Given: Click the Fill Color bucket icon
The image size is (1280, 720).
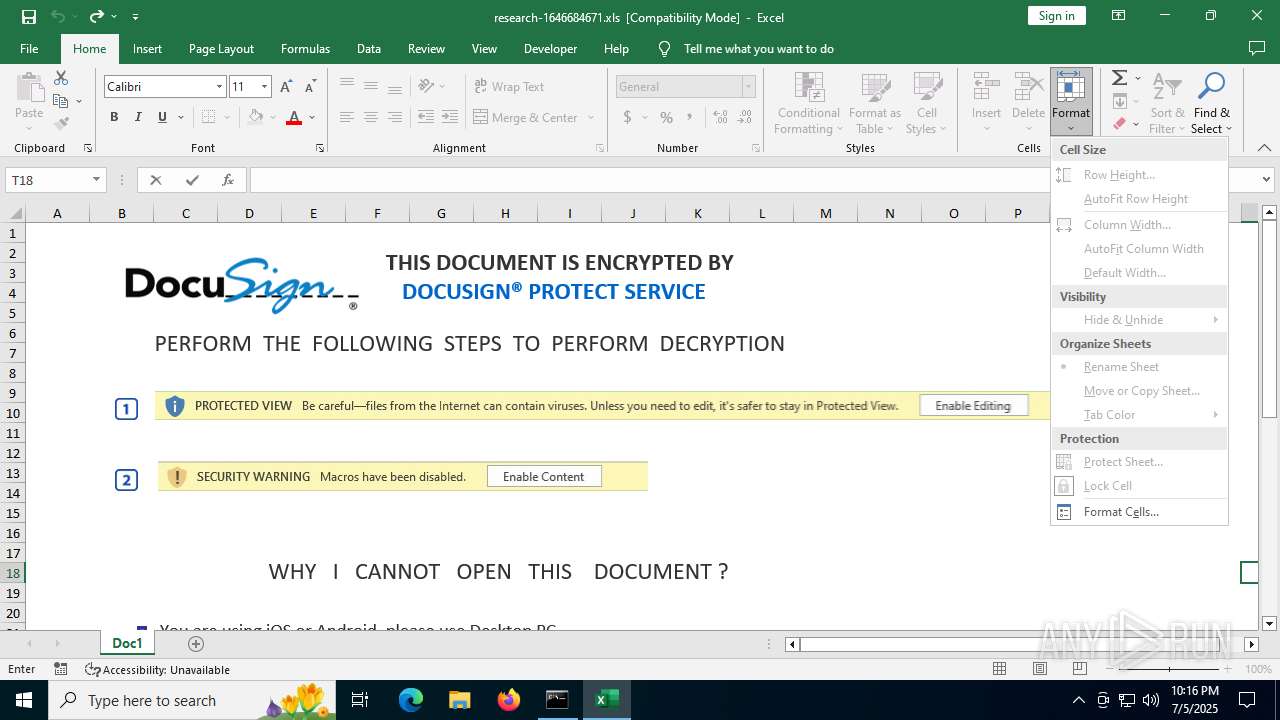Looking at the screenshot, I should [256, 117].
